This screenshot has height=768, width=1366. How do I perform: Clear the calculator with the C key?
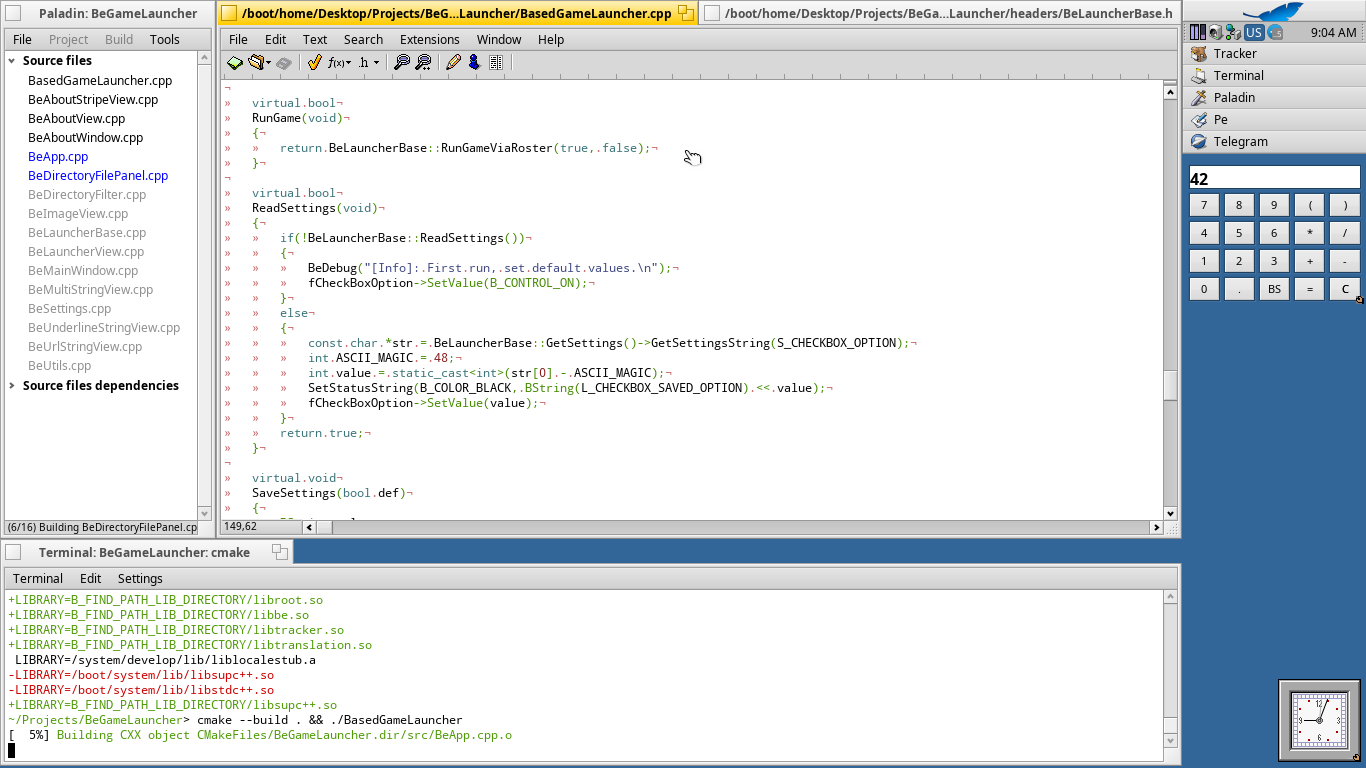click(x=1345, y=289)
